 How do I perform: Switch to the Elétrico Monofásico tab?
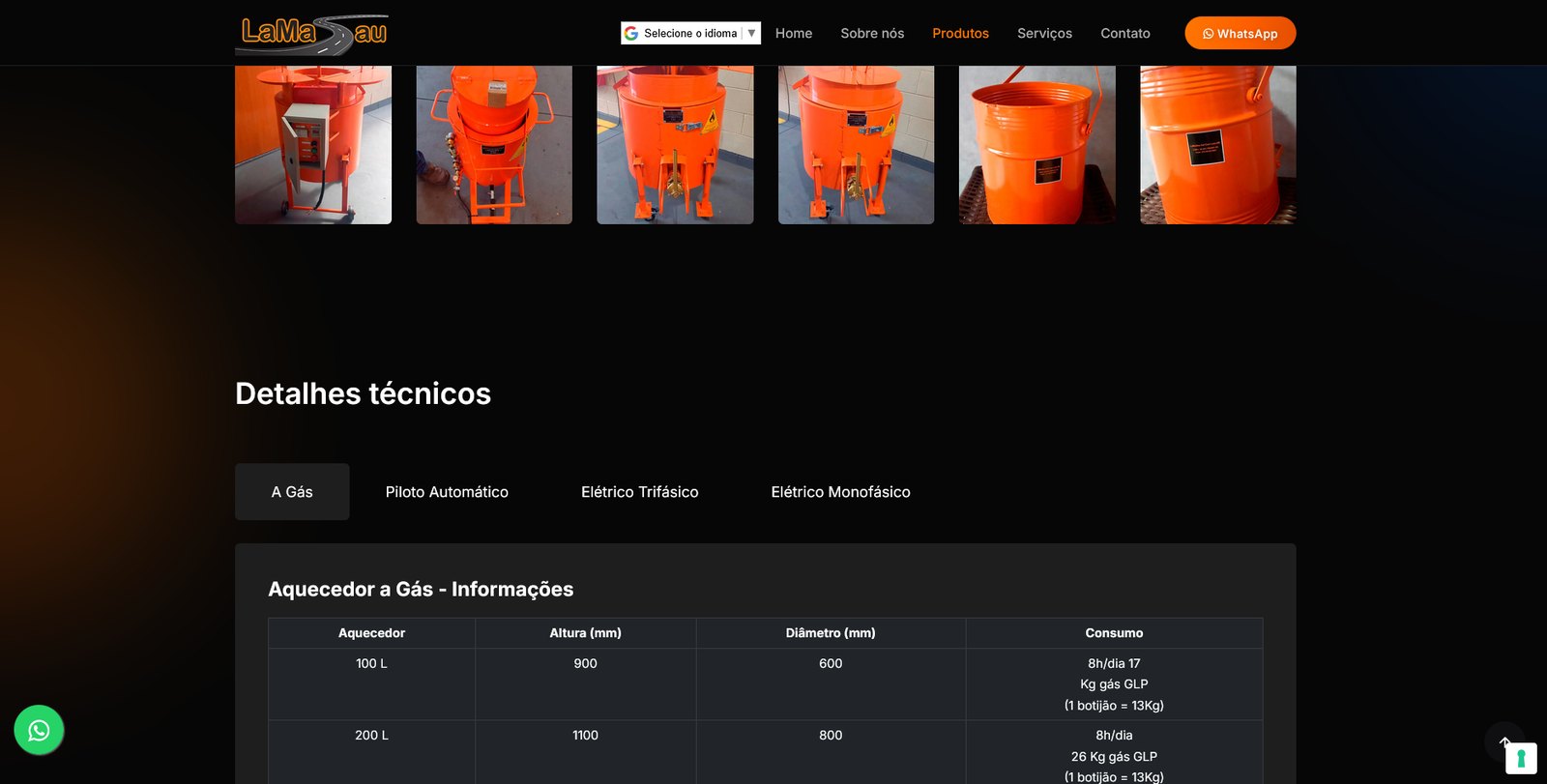(841, 492)
